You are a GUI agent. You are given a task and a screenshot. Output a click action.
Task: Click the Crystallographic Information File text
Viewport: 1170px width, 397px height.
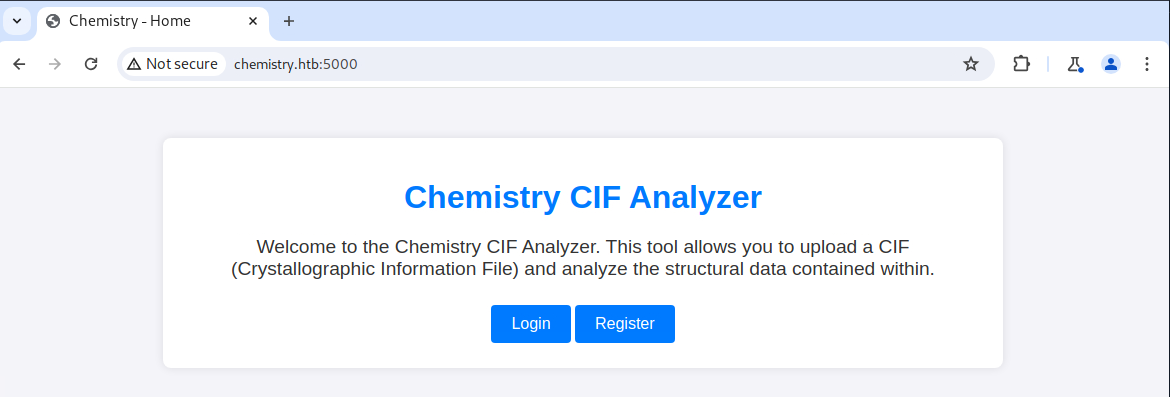pyautogui.click(x=374, y=269)
